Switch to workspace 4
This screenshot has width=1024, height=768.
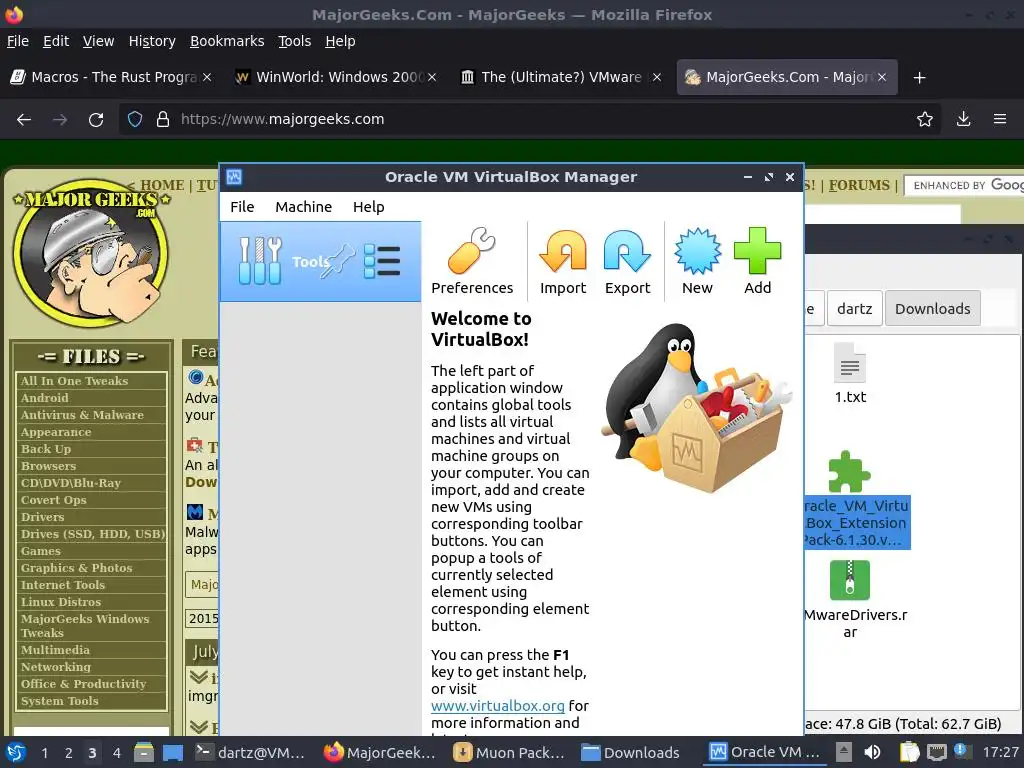pyautogui.click(x=116, y=753)
